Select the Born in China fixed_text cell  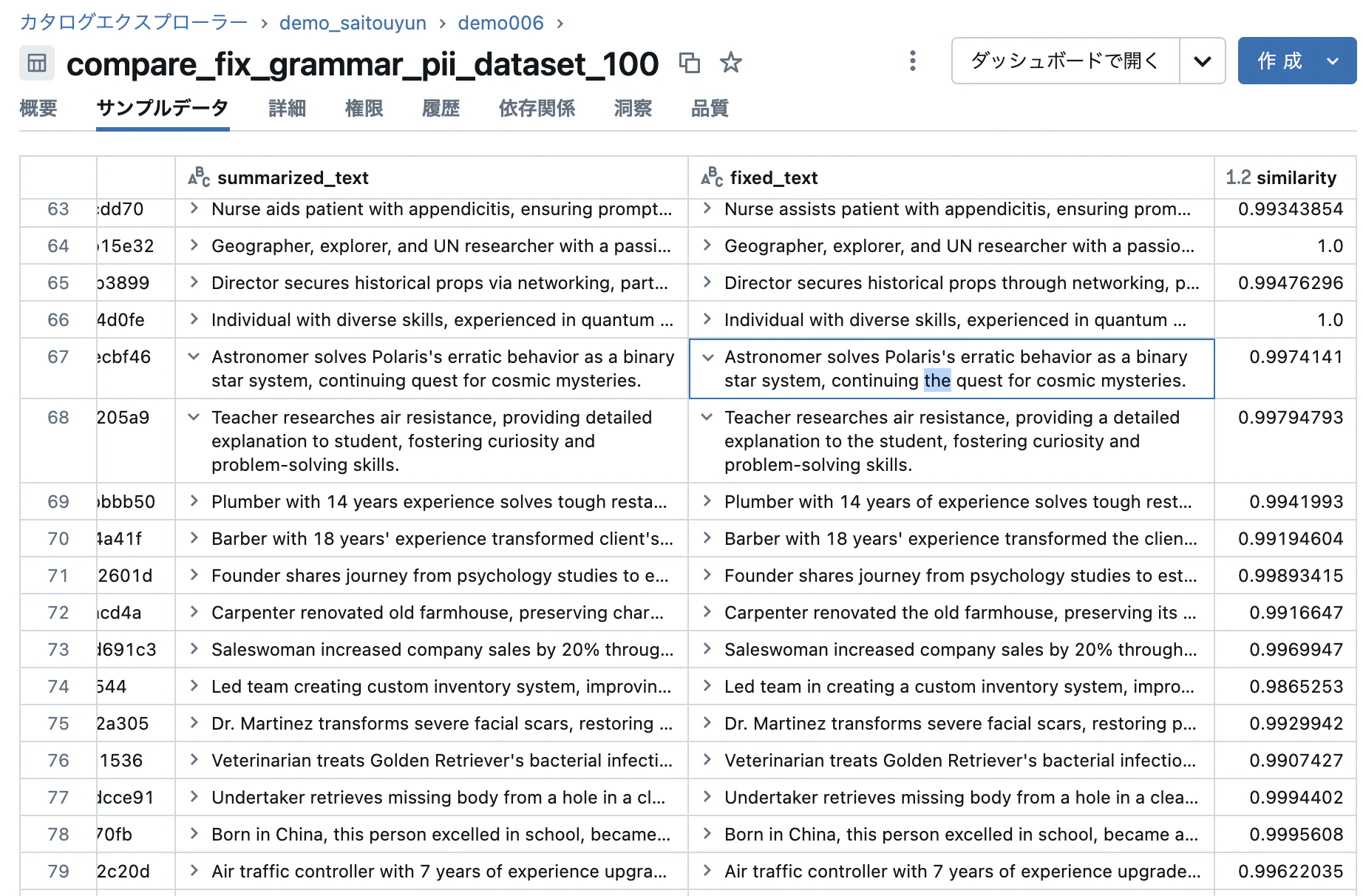click(x=951, y=835)
